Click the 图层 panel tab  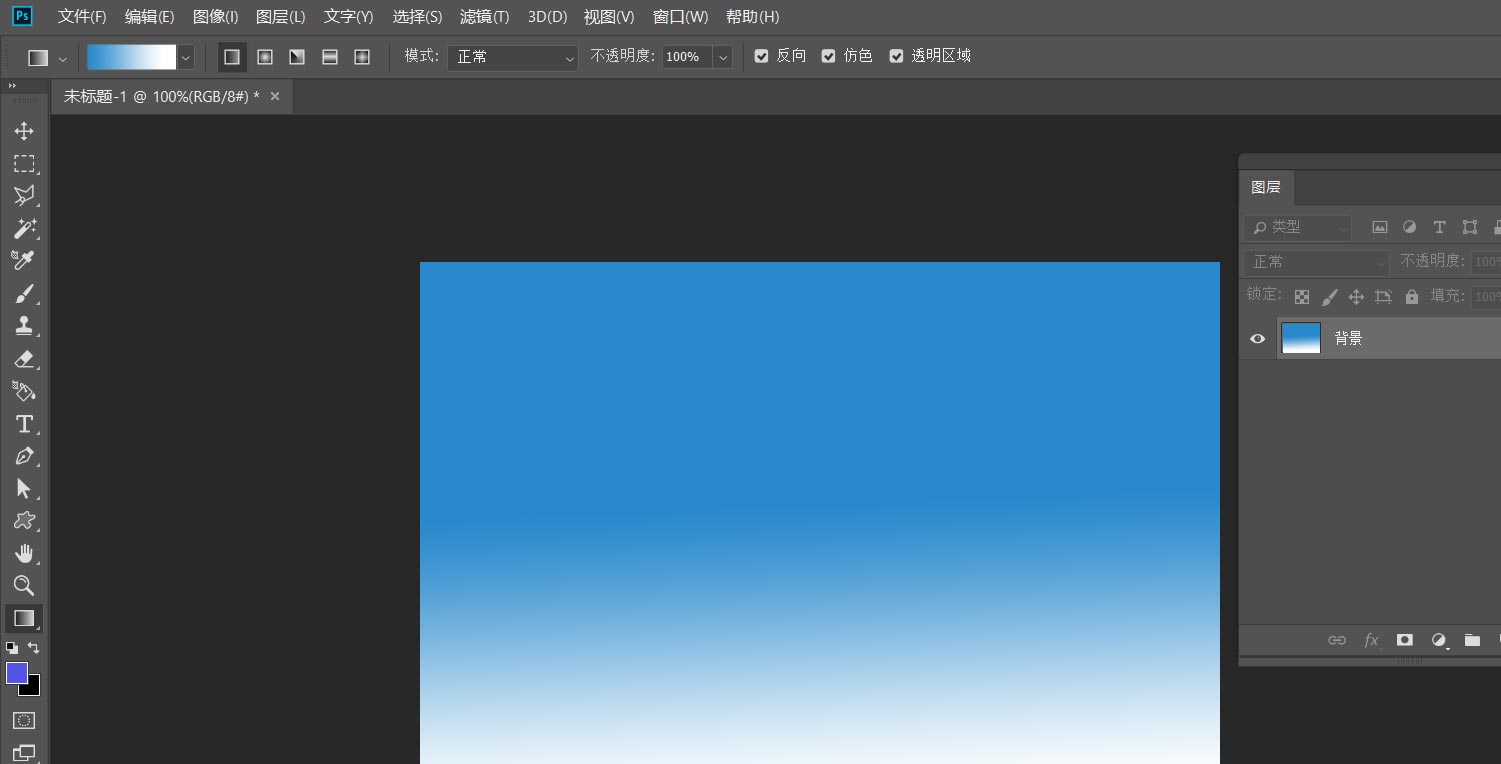(x=1266, y=187)
